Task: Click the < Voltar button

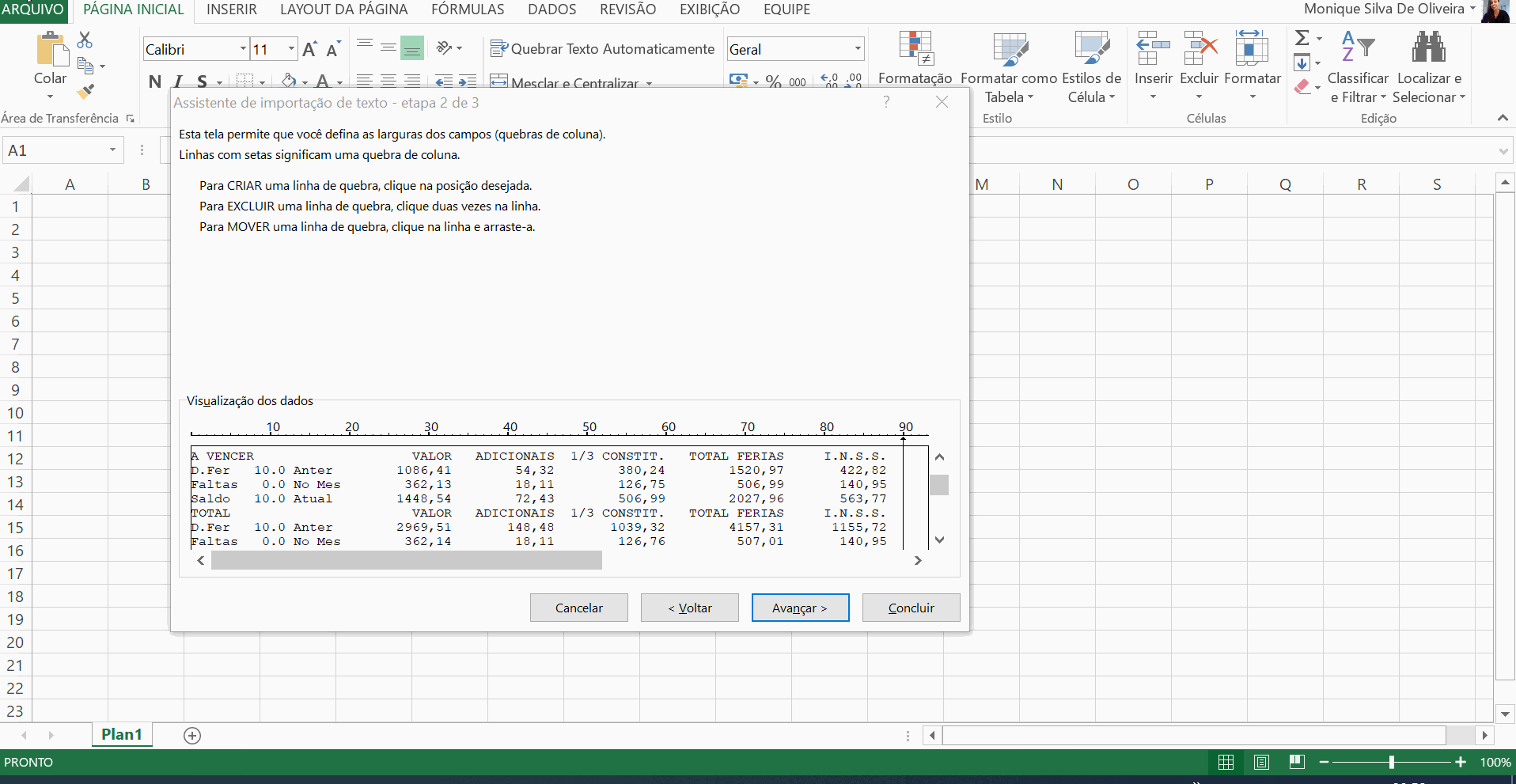Action: (690, 608)
